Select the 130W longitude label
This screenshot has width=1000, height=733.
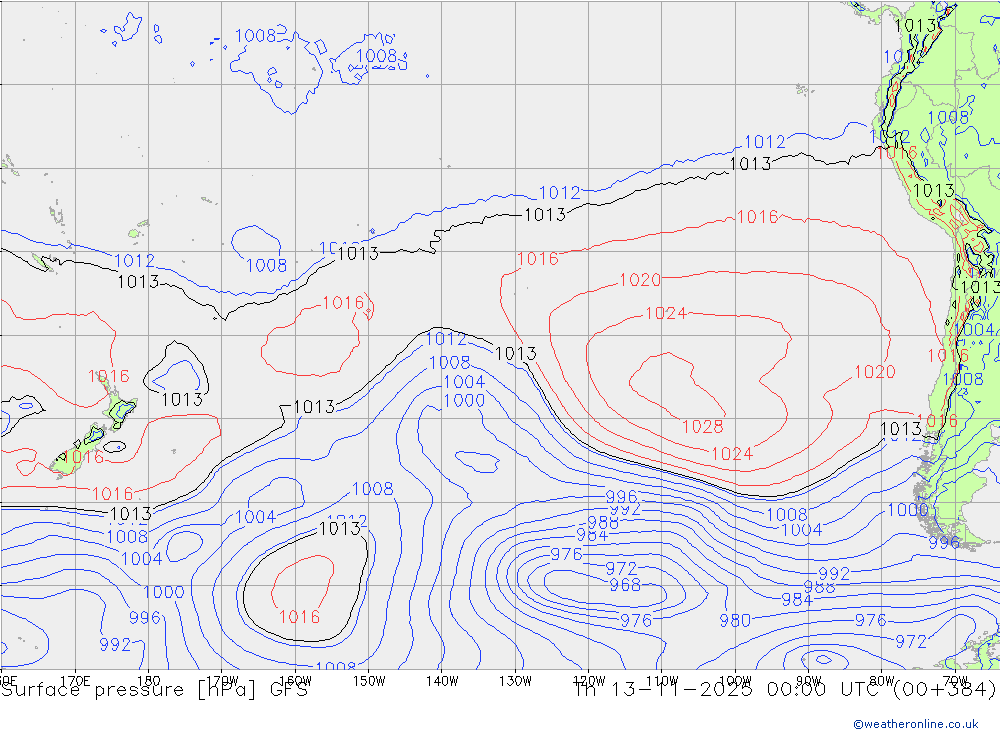tap(515, 681)
